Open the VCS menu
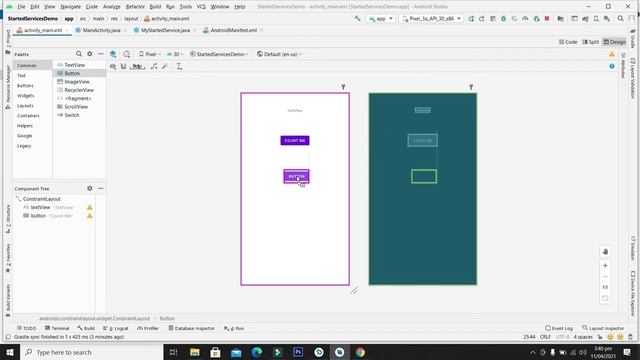The width and height of the screenshot is (640, 360). point(201,7)
